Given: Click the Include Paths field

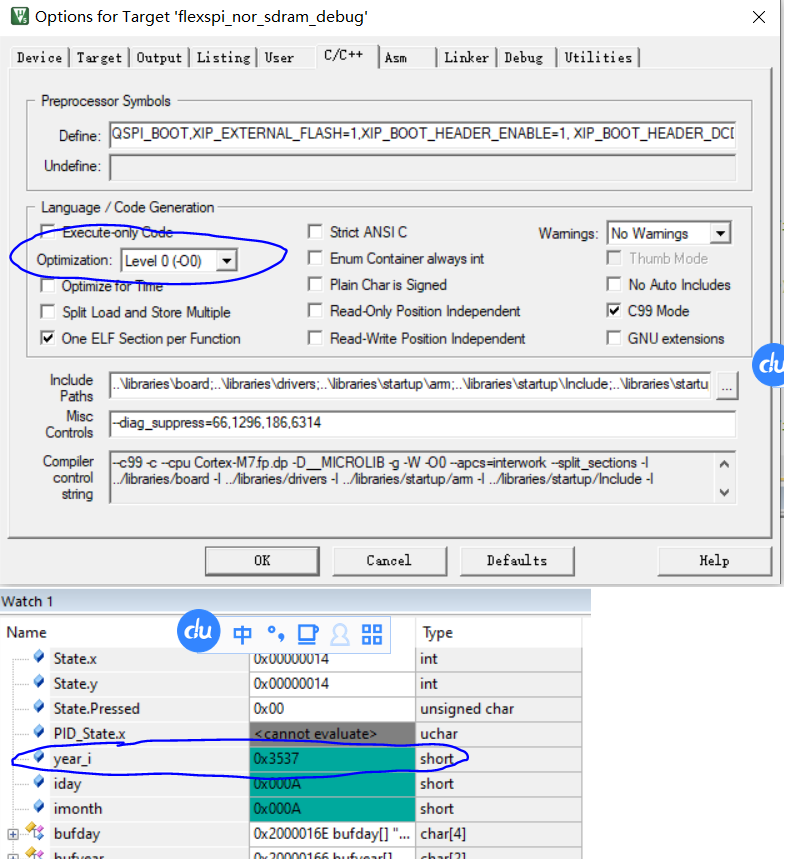Looking at the screenshot, I should (410, 385).
